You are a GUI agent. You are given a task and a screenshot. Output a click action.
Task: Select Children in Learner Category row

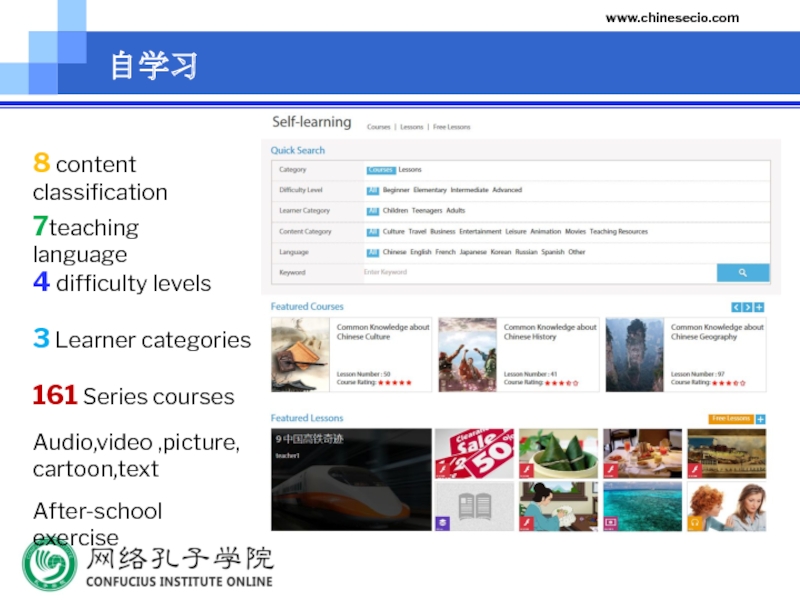click(x=395, y=211)
